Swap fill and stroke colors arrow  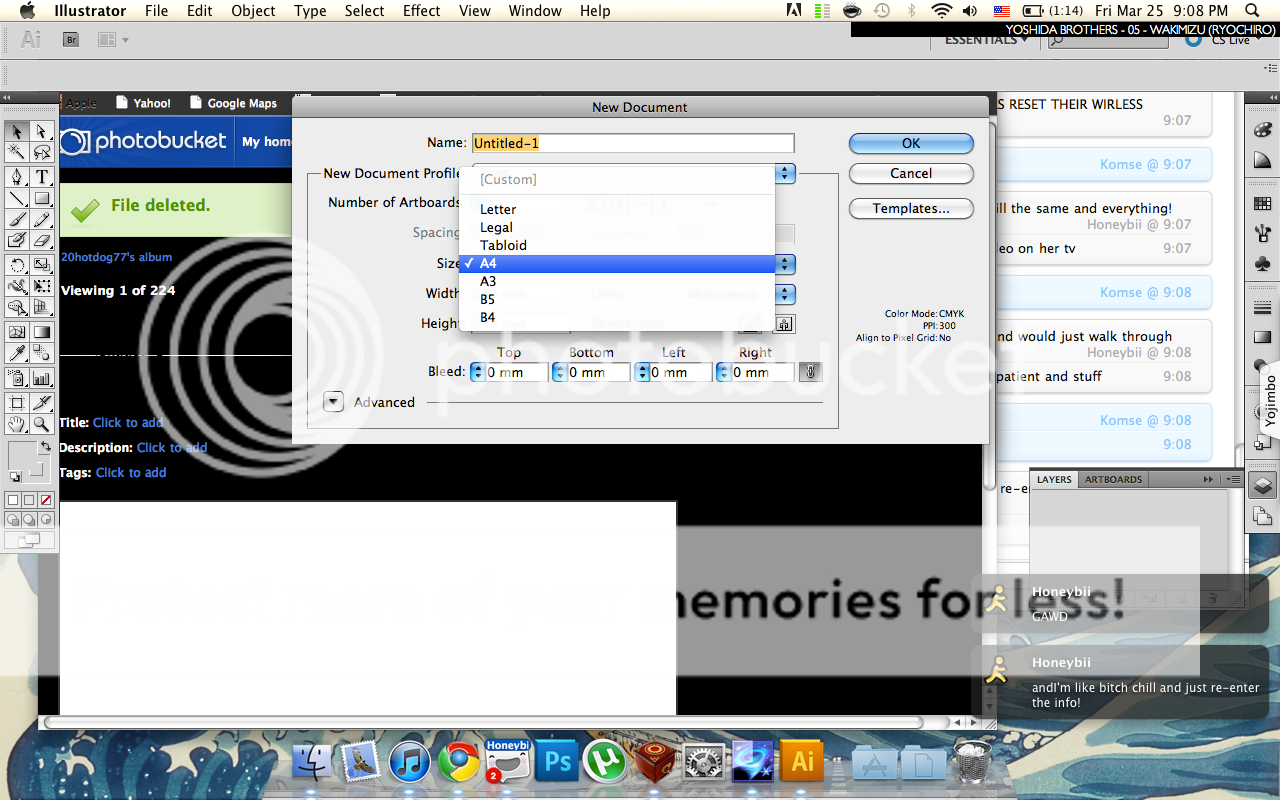pos(45,446)
